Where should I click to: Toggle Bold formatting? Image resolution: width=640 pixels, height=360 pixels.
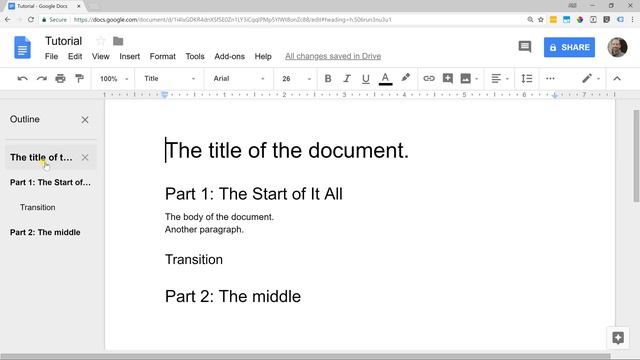tap(328, 78)
